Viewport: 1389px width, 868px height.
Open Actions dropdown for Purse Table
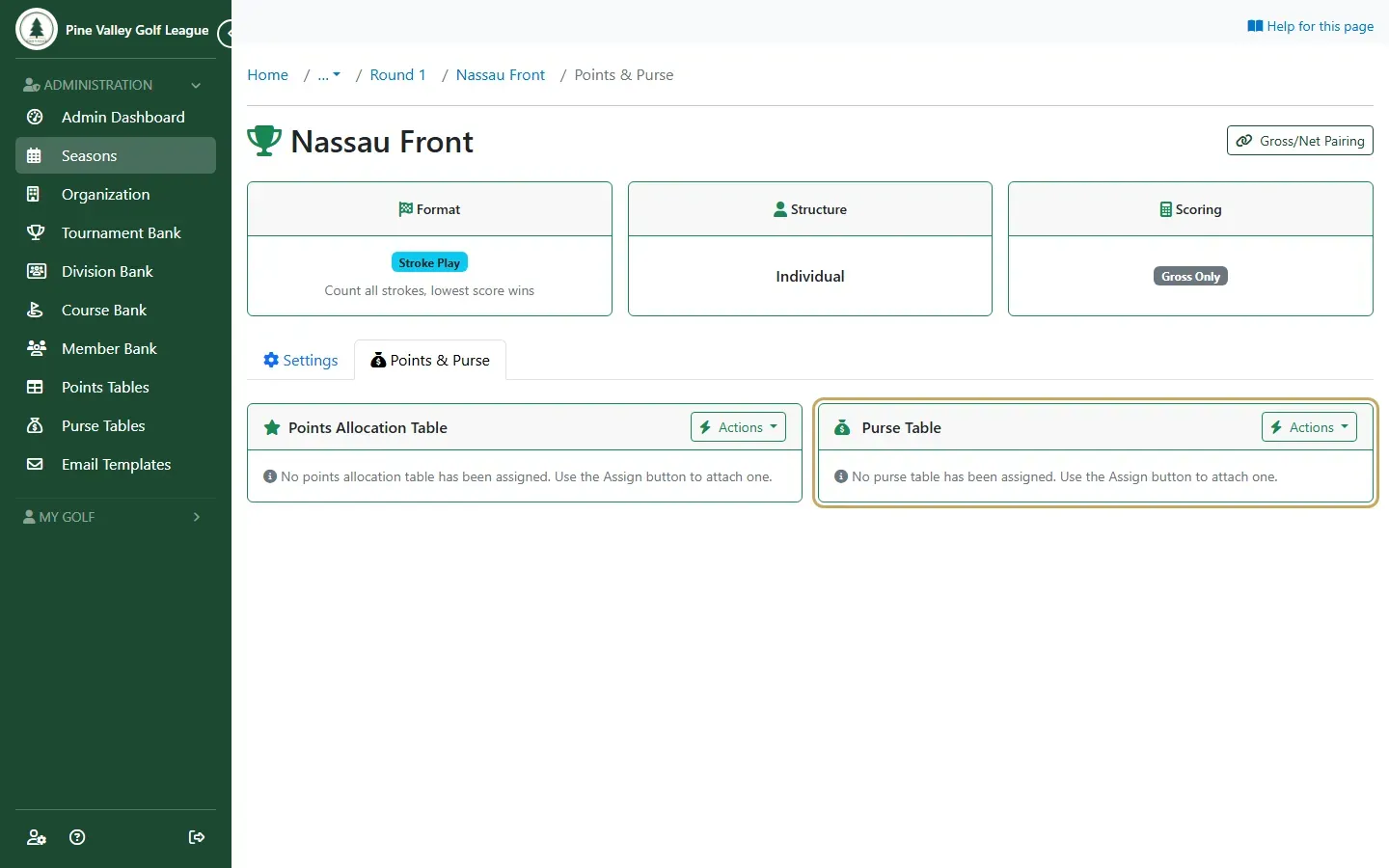[1309, 427]
